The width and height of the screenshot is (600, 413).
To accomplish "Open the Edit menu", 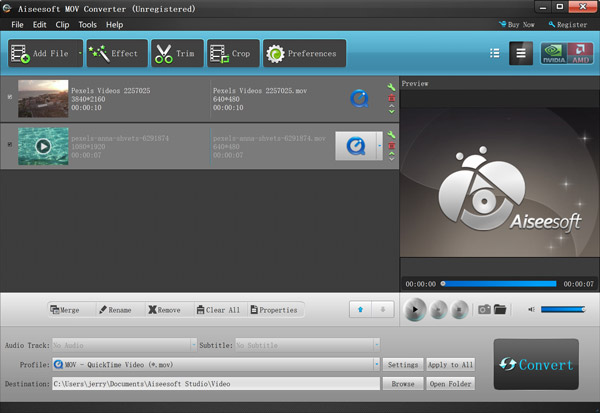I will tap(39, 24).
